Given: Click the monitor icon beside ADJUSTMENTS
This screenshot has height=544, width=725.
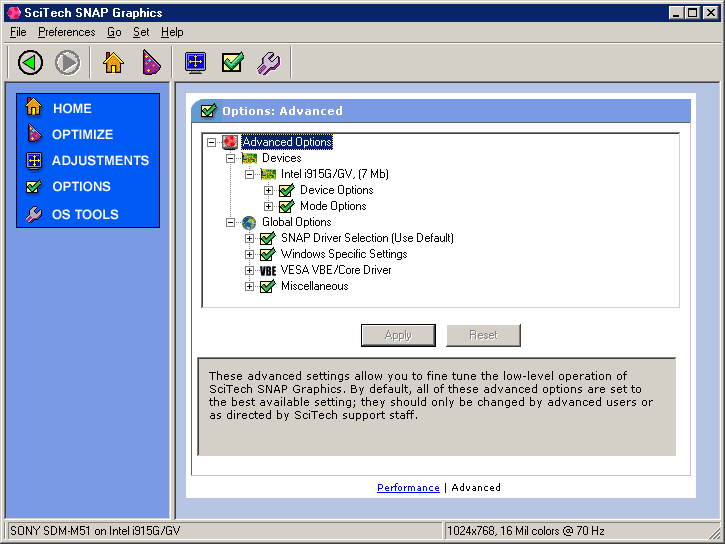Looking at the screenshot, I should click(34, 160).
